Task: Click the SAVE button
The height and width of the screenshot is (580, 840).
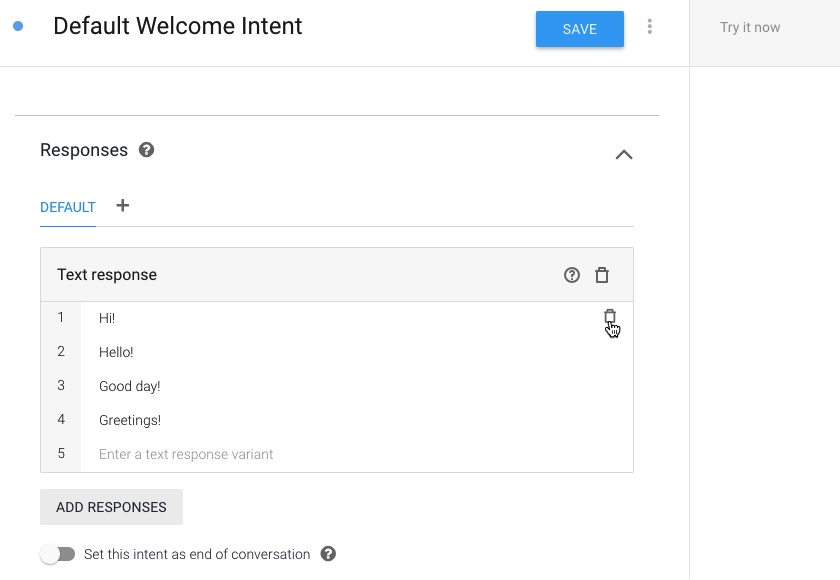Action: click(580, 29)
